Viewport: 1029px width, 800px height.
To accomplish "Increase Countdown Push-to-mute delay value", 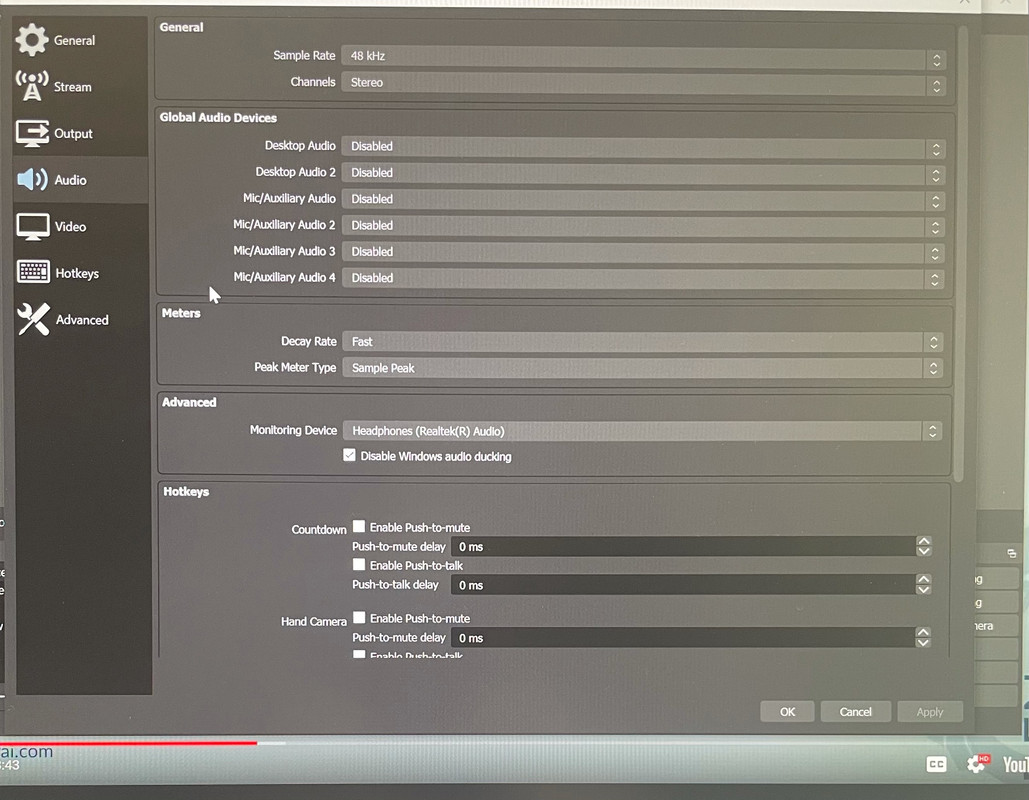I will pos(924,541).
